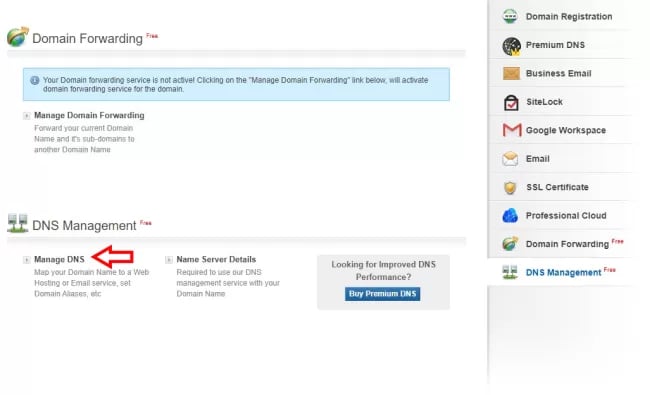Click the DNS Management section heading
The image size is (650, 395).
point(84,225)
